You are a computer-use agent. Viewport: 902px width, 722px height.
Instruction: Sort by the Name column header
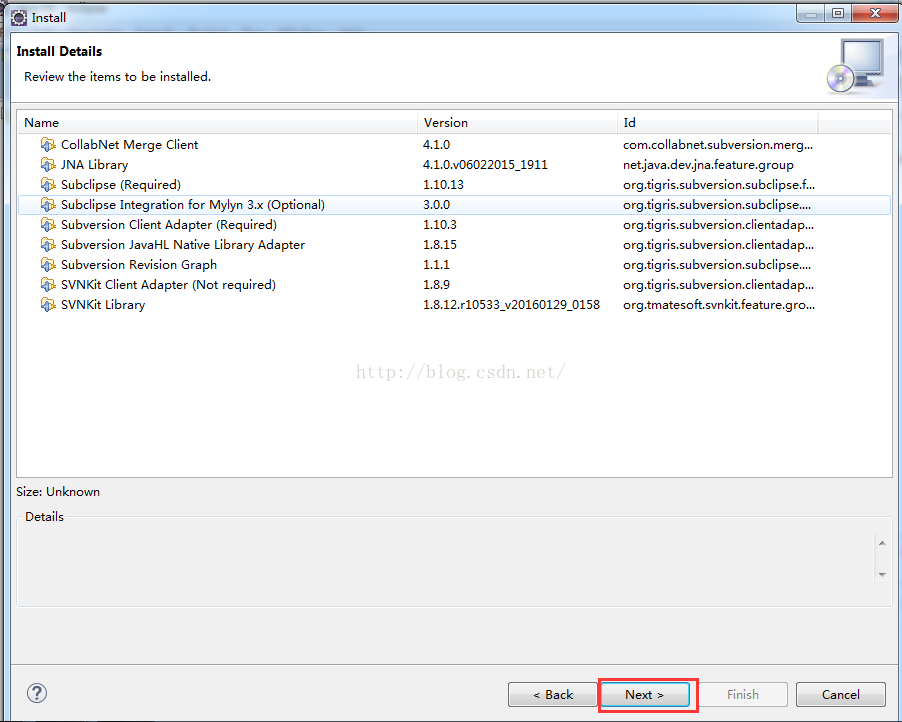point(217,123)
